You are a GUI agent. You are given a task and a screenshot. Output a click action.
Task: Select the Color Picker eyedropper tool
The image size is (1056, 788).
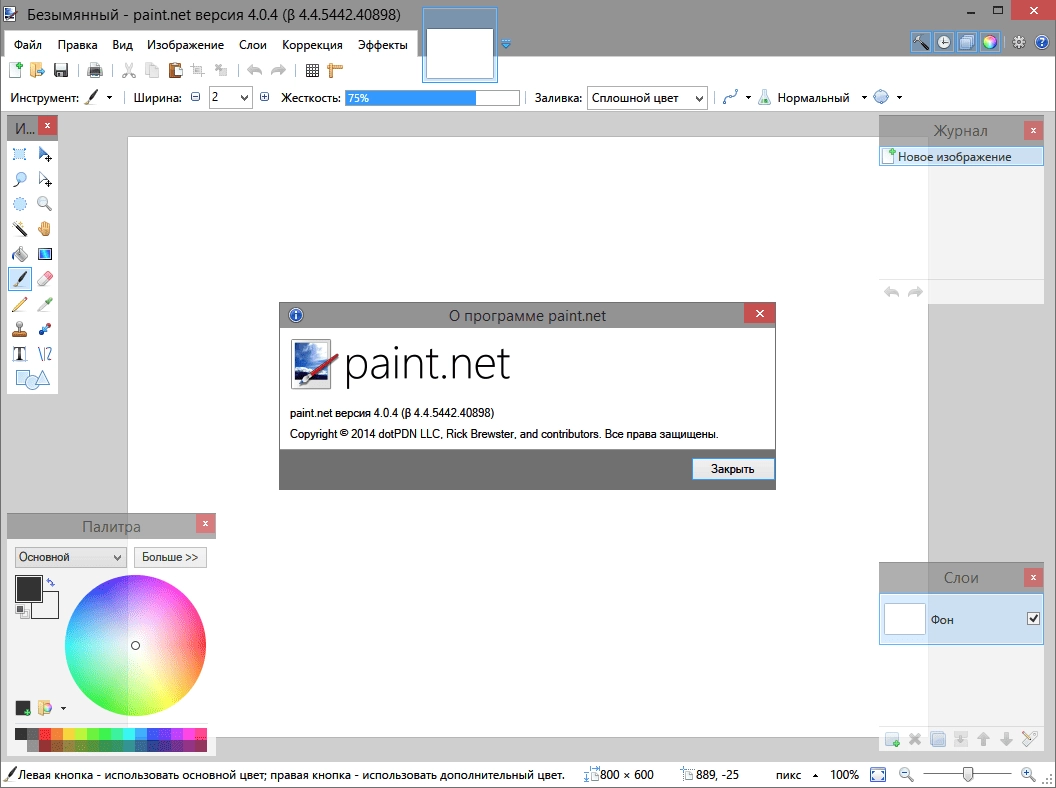44,304
